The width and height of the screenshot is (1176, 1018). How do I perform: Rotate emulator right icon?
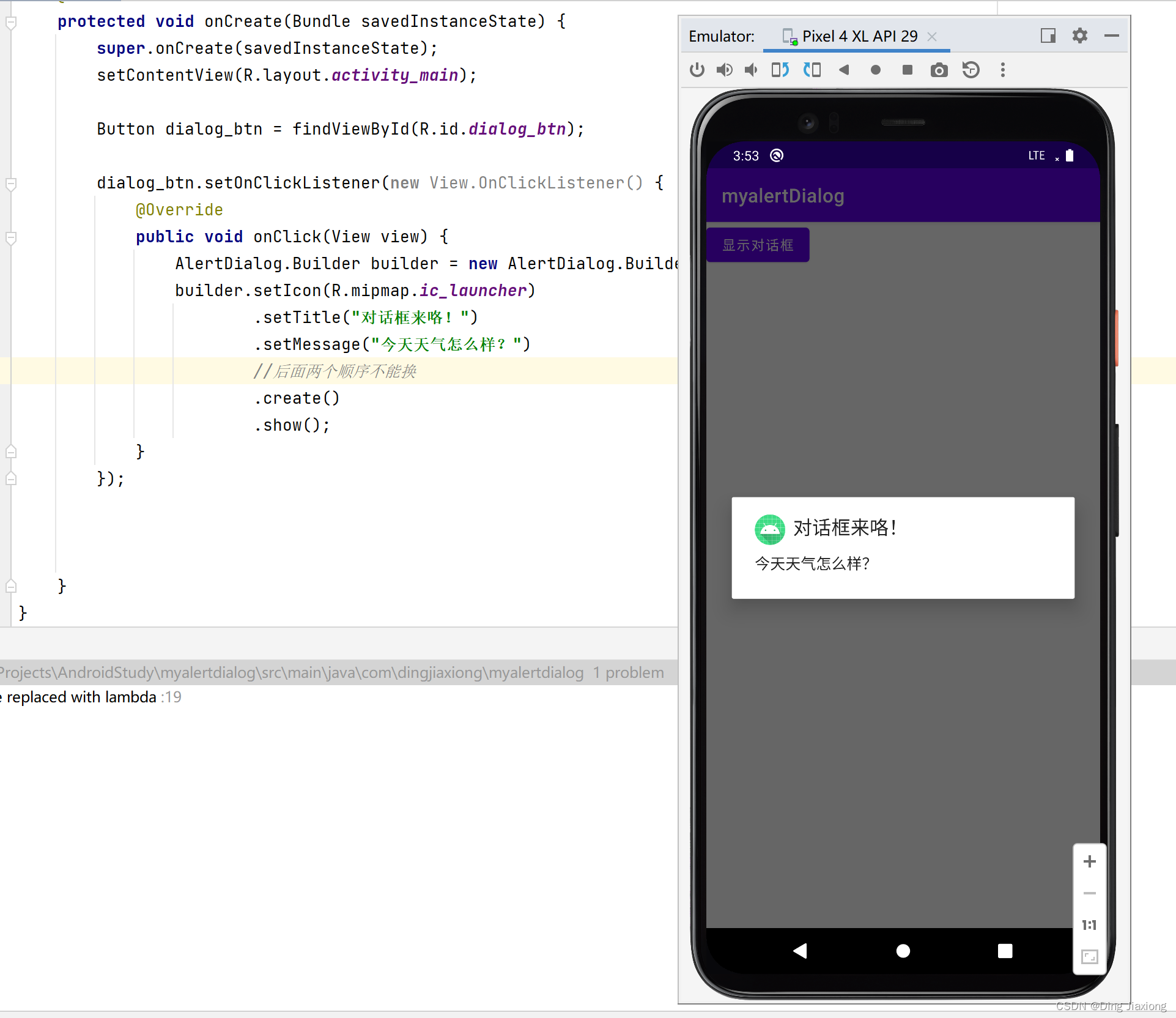pos(812,70)
